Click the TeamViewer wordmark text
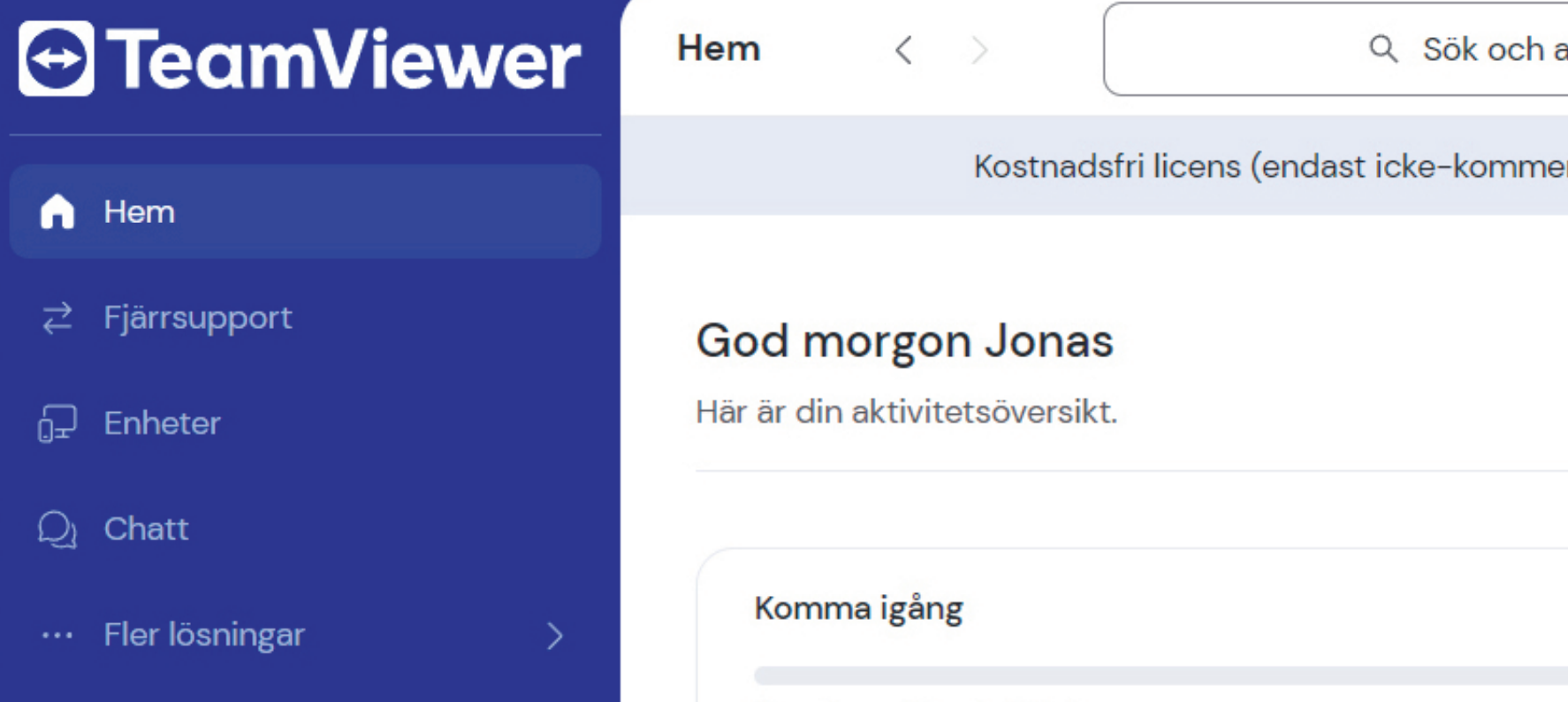This screenshot has width=1568, height=702. [x=345, y=60]
